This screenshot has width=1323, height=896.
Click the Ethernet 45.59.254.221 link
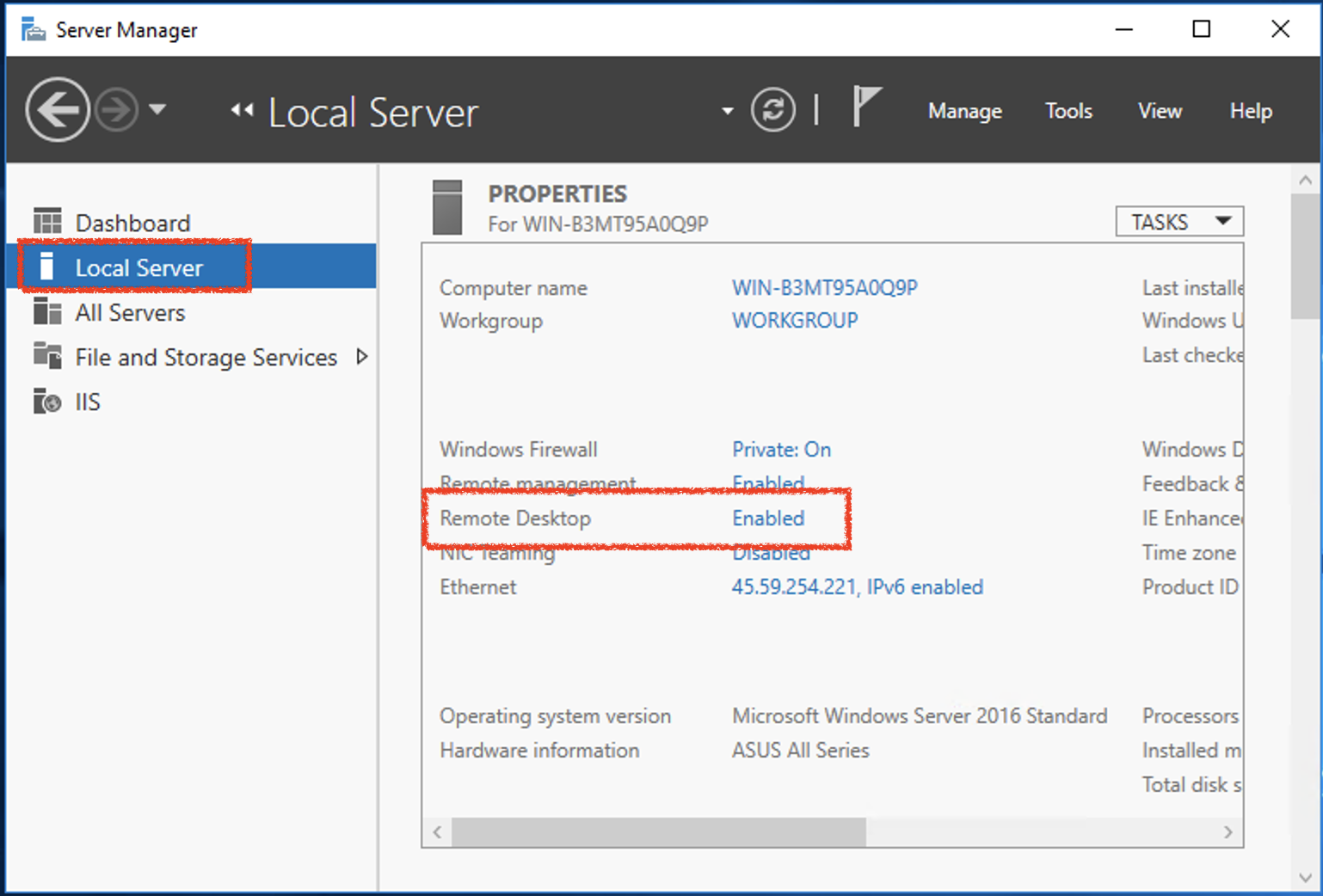857,586
